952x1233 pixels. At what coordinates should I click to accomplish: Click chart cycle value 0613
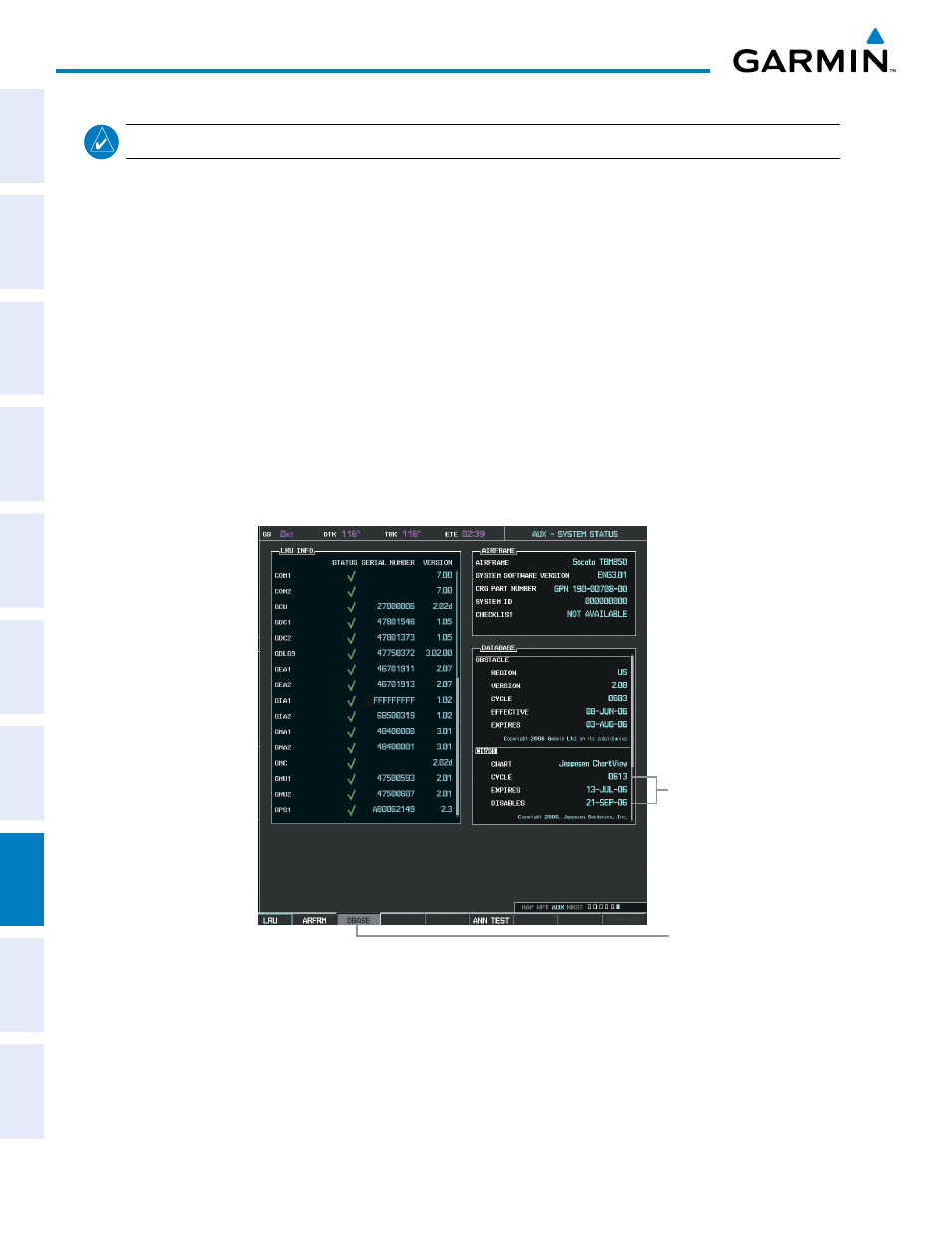point(618,777)
